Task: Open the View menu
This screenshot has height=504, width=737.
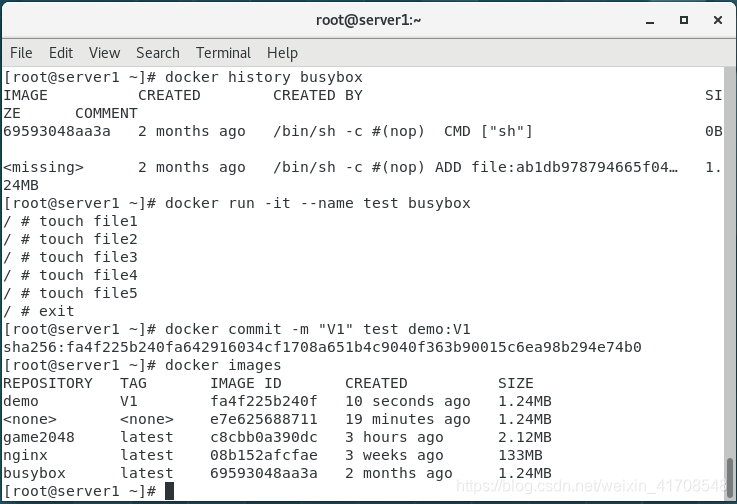Action: pos(104,53)
